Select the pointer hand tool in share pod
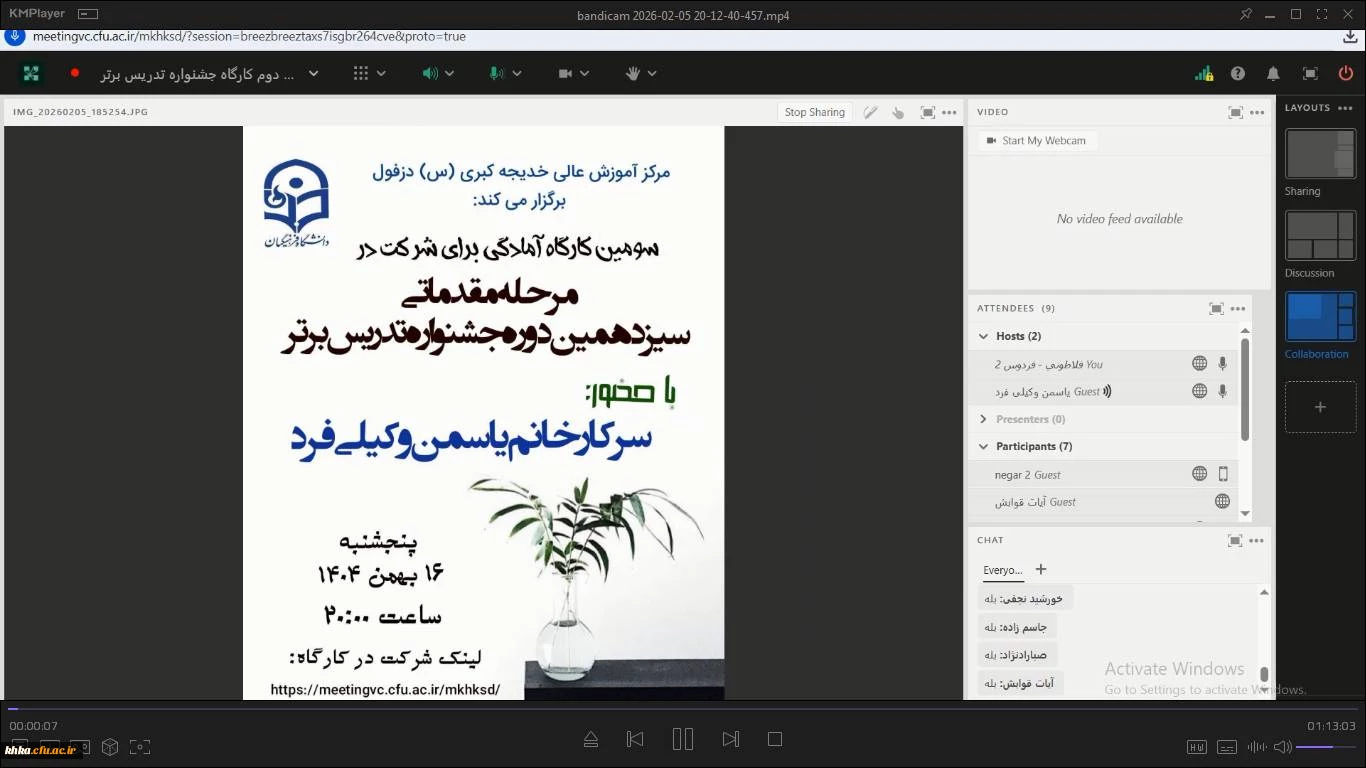The image size is (1366, 768). [x=898, y=113]
